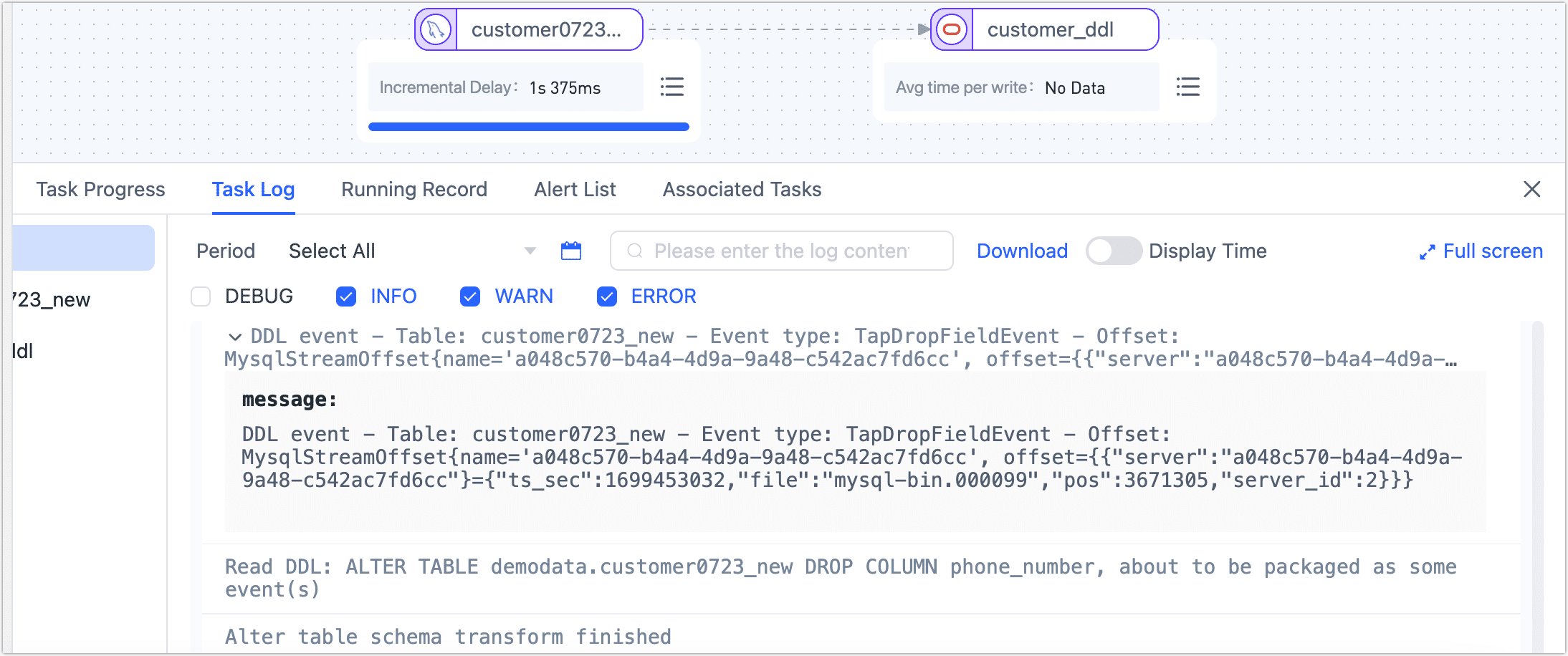Screen dimensions: 1568x656
Task: Open the list icon beside Avg time per write
Action: (1188, 87)
